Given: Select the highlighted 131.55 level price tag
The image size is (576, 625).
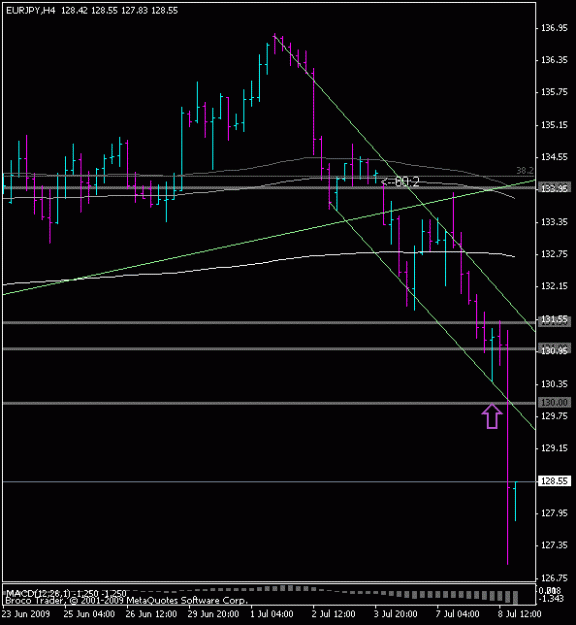Looking at the screenshot, I should [x=554, y=320].
